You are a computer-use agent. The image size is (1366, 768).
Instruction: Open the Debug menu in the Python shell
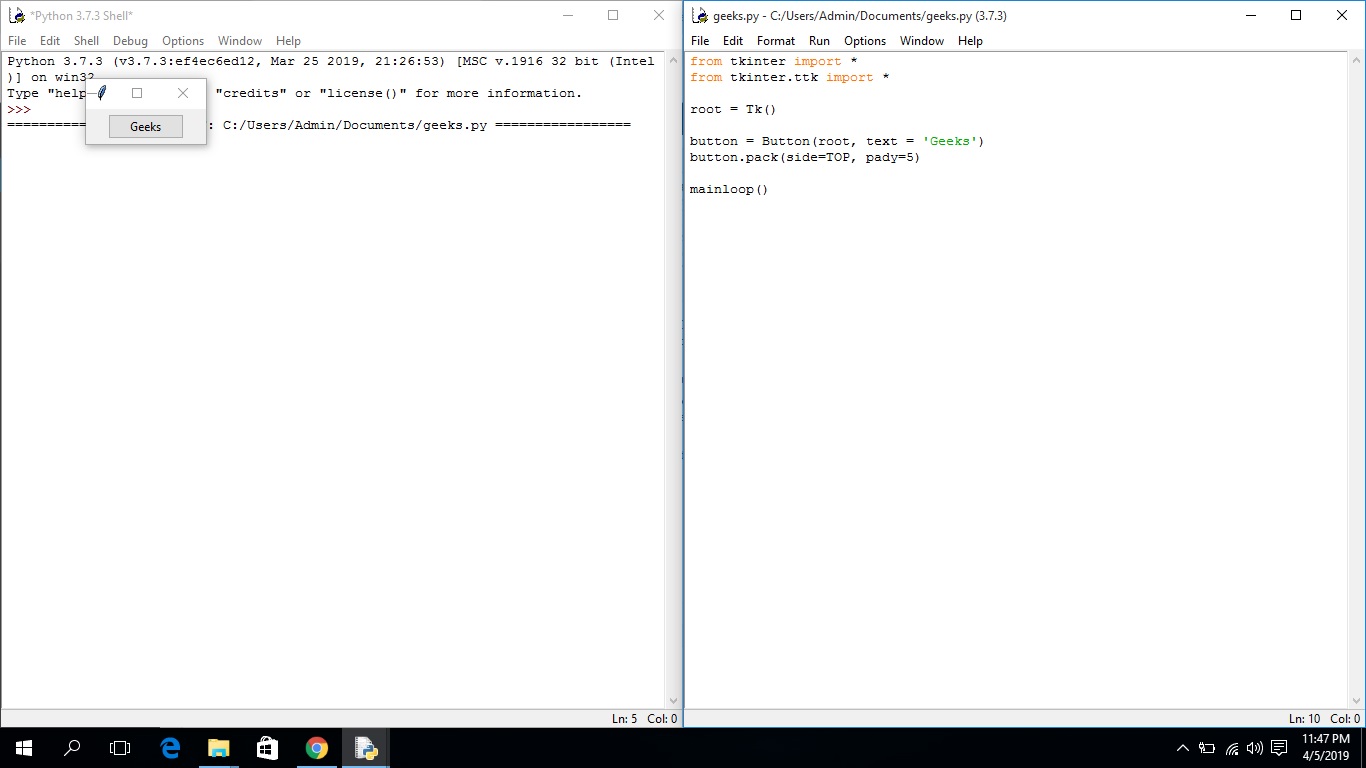click(130, 41)
